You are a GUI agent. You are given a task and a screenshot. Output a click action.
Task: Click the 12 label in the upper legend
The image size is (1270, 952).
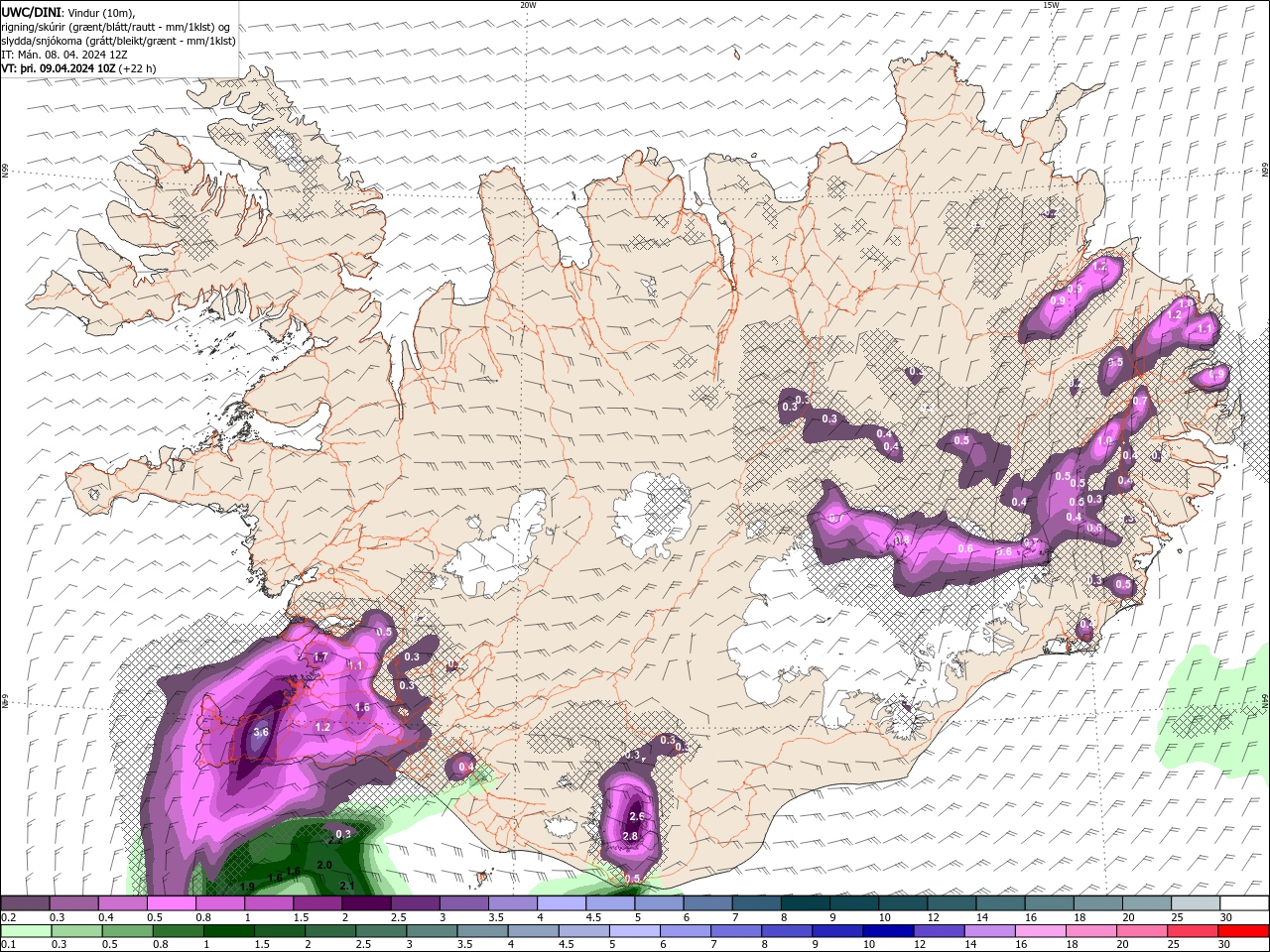(x=934, y=917)
